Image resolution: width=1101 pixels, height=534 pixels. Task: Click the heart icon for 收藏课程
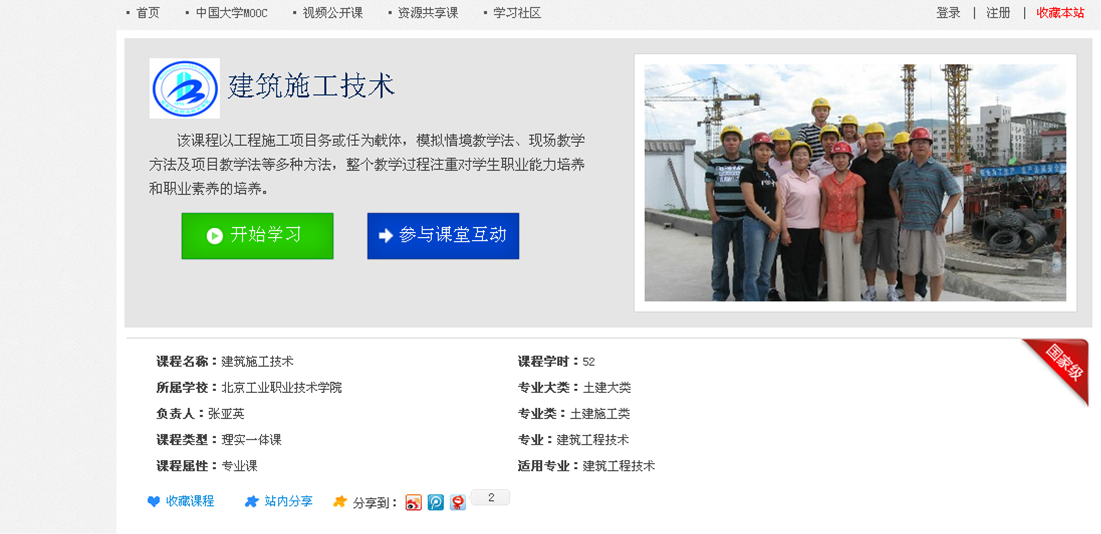154,502
